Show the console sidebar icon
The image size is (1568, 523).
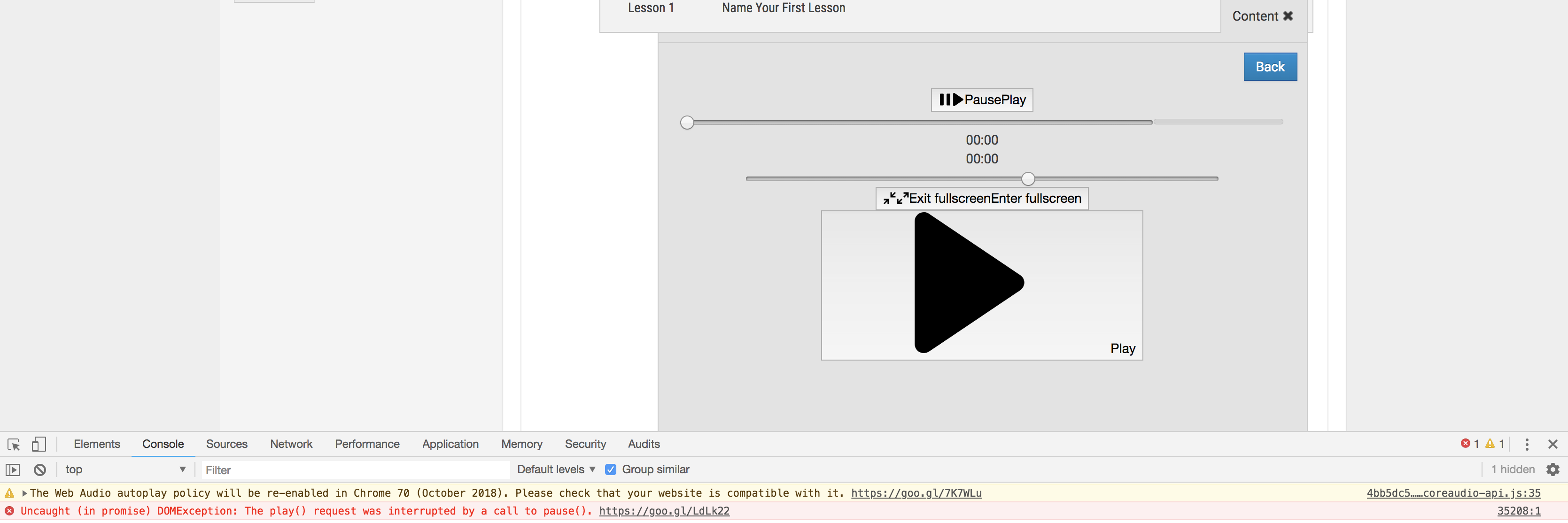14,469
